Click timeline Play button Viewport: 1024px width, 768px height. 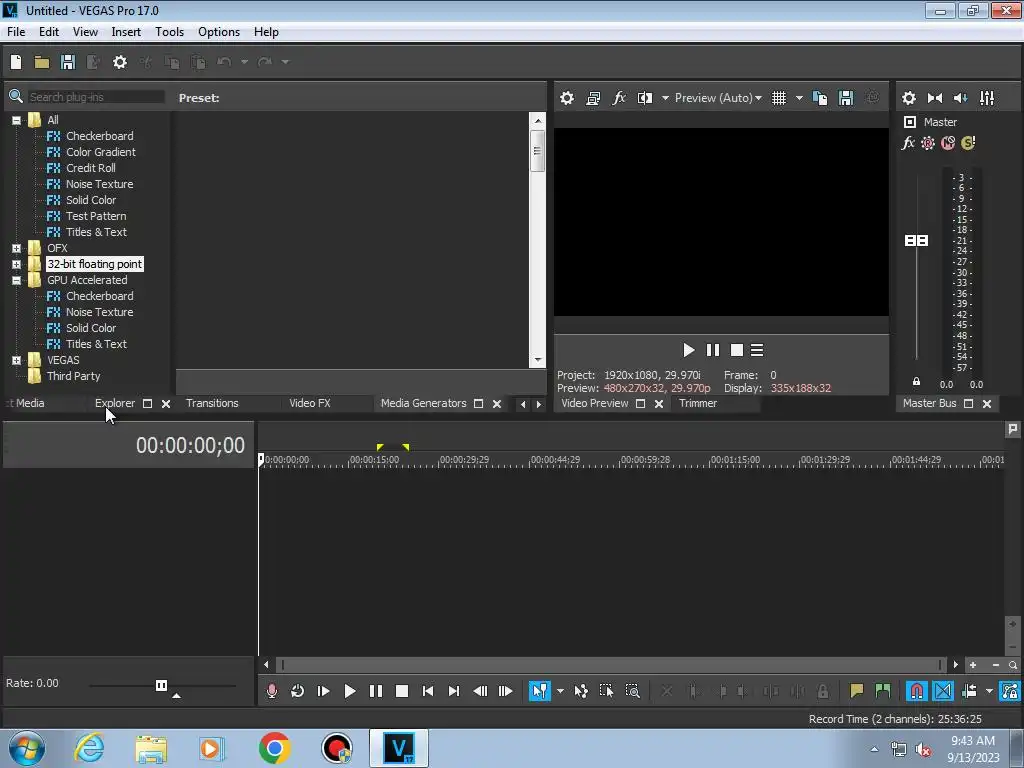[349, 691]
